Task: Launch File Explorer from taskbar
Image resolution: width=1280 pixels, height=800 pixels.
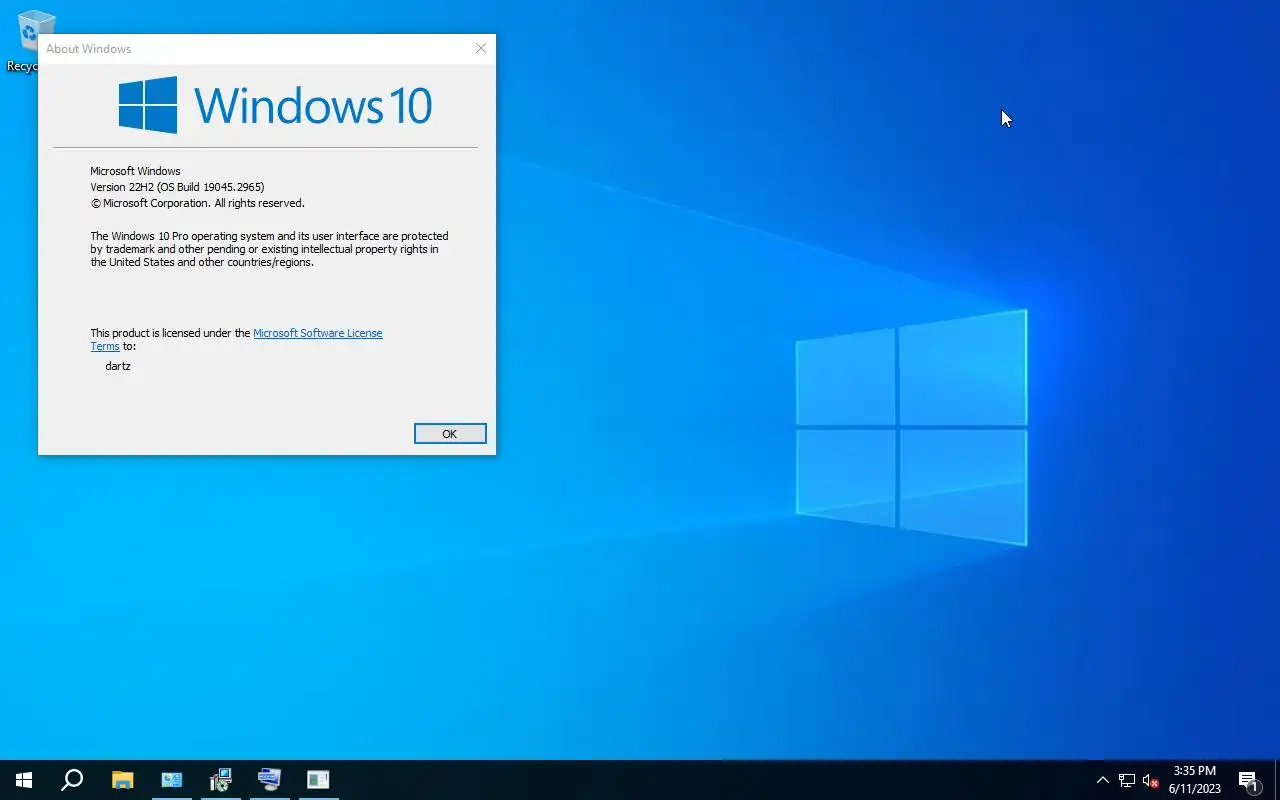Action: click(122, 780)
